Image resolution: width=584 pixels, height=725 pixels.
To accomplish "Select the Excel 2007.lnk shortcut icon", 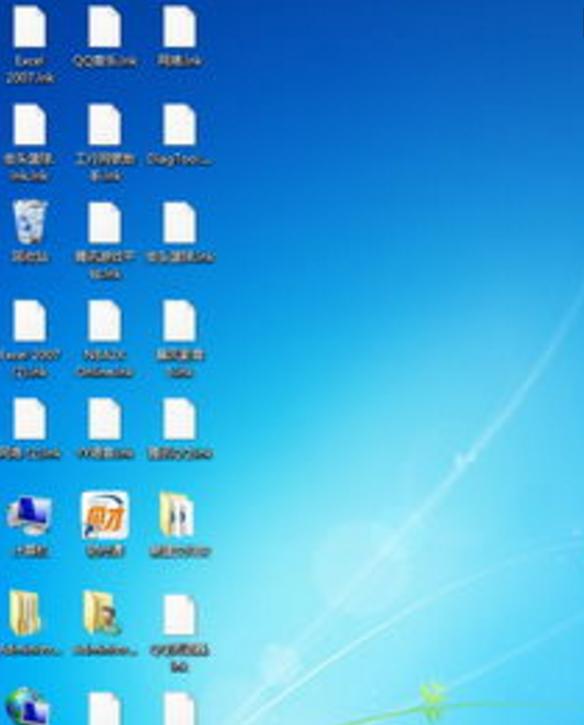I will [x=30, y=26].
